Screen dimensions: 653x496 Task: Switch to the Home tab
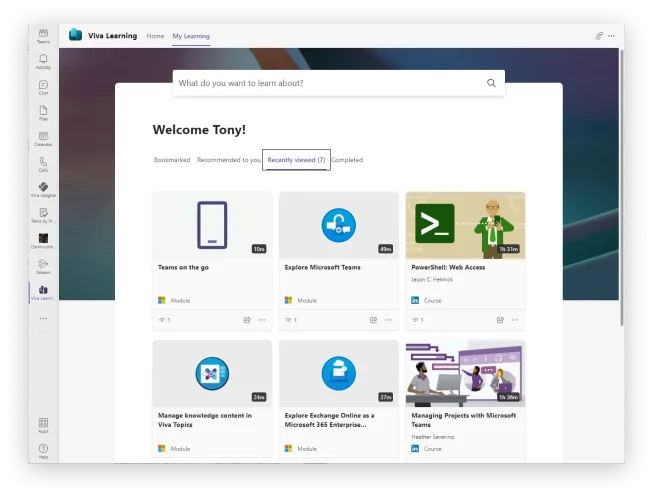tap(155, 36)
